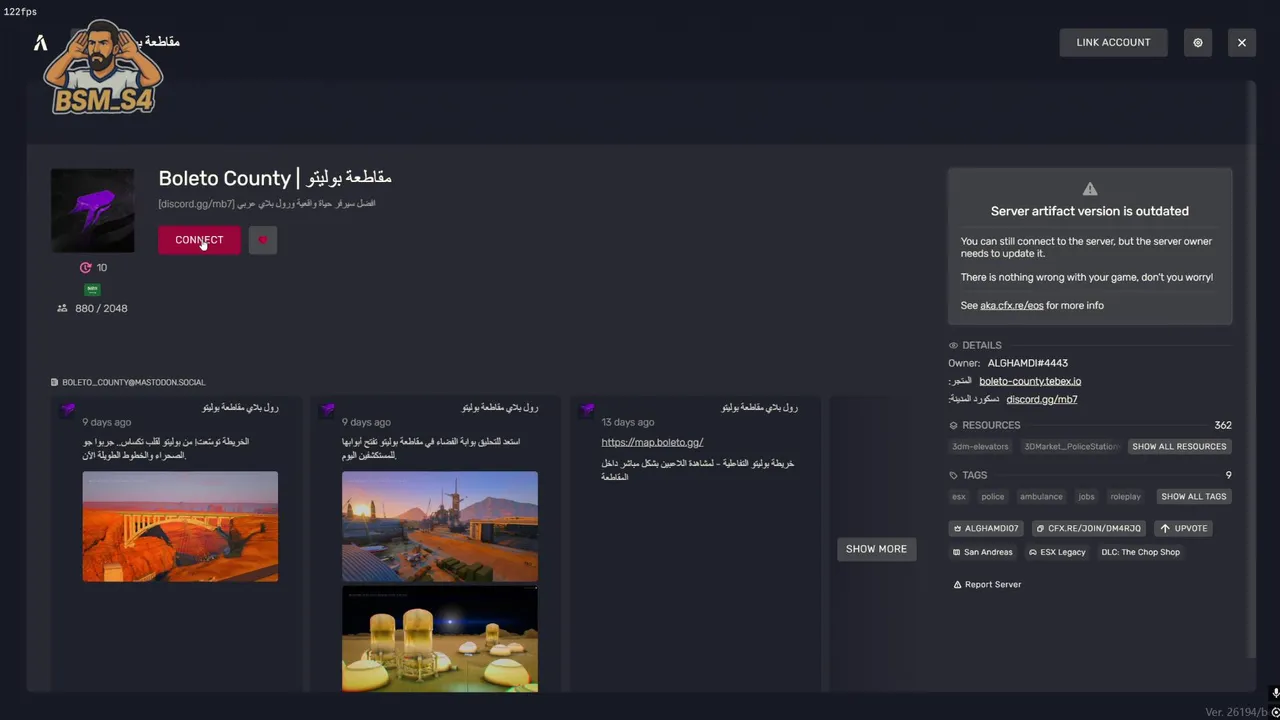The width and height of the screenshot is (1280, 720).
Task: Open the boleto-county.tebex.io store link
Action: 1030,381
